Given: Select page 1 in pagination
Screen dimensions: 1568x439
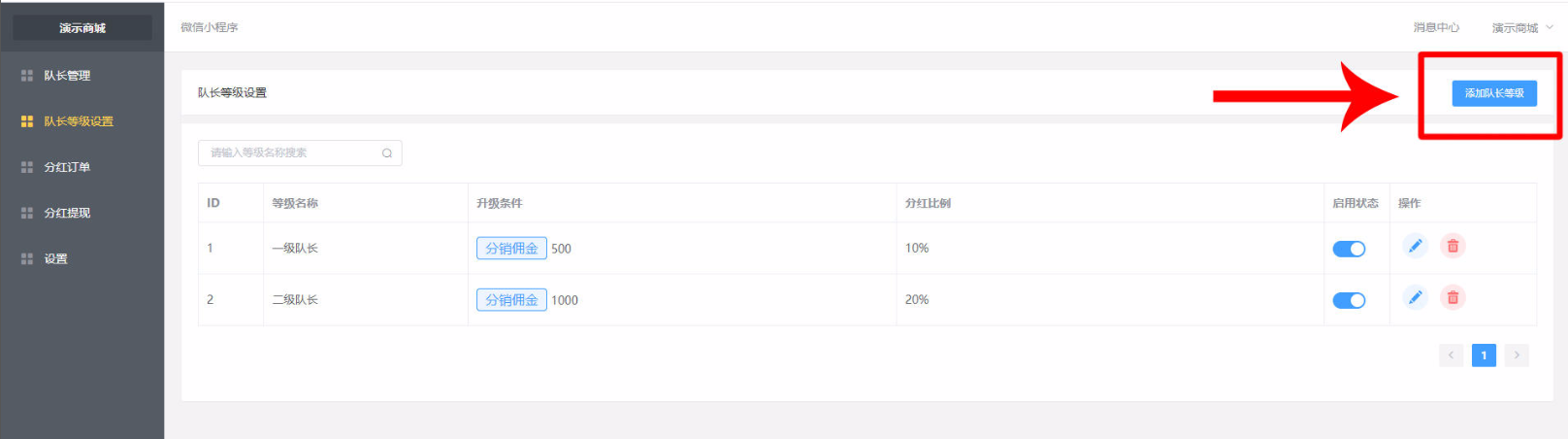Looking at the screenshot, I should click(1484, 355).
